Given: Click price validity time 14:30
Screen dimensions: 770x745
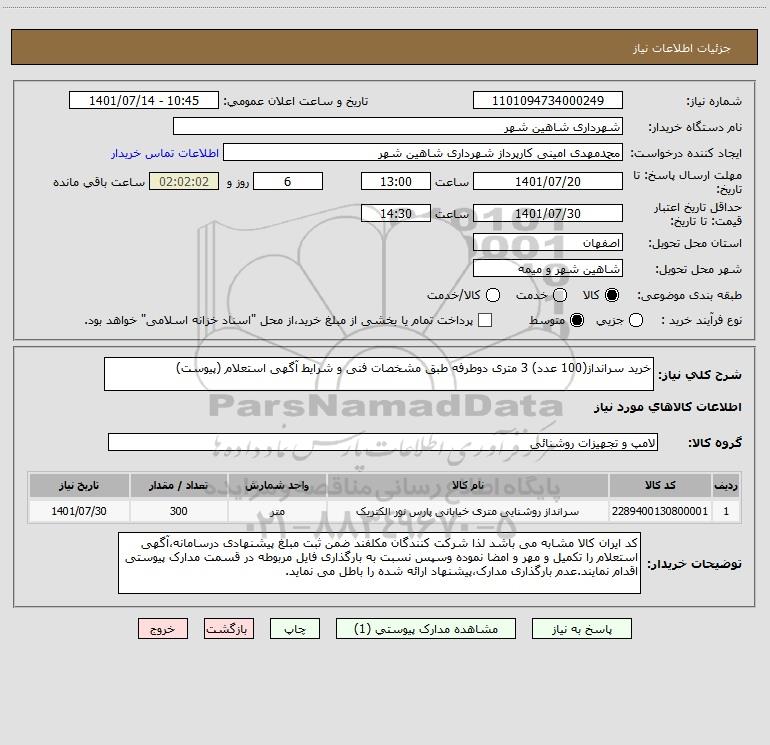Looking at the screenshot, I should [x=396, y=213].
